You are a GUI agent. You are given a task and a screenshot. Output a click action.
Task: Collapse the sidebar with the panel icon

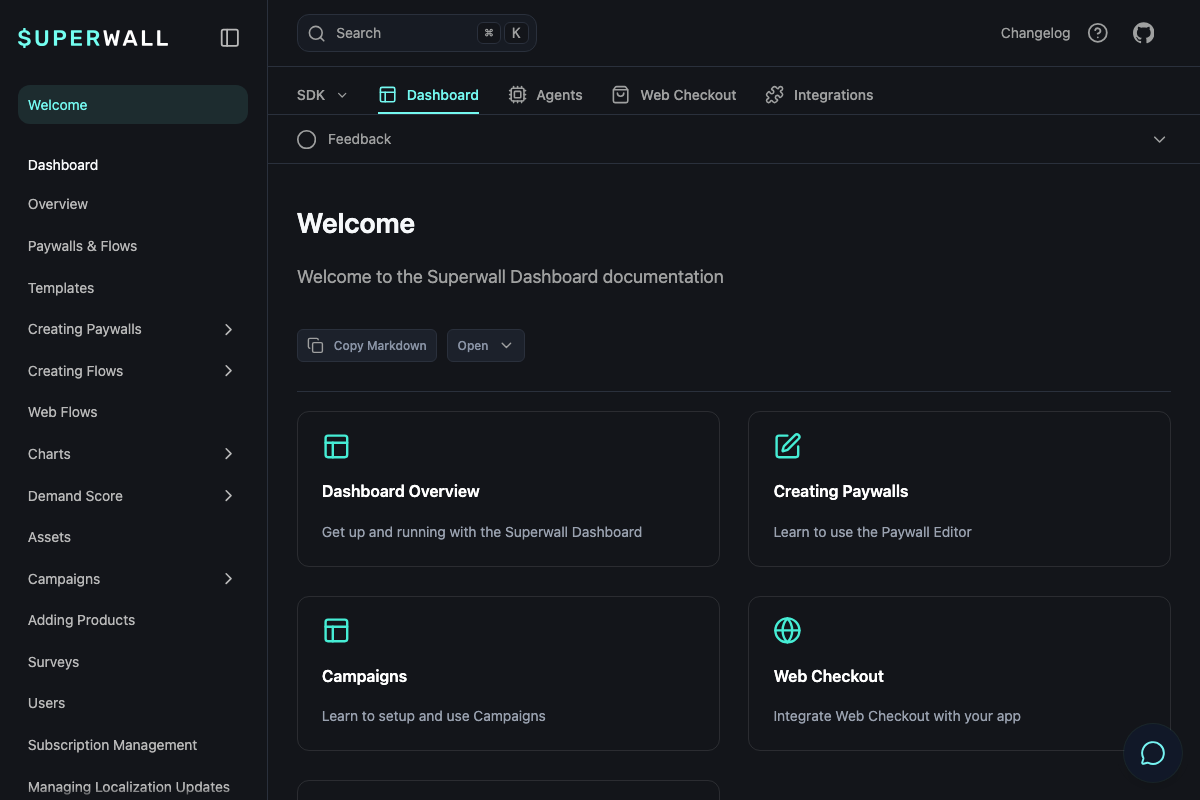pos(230,38)
